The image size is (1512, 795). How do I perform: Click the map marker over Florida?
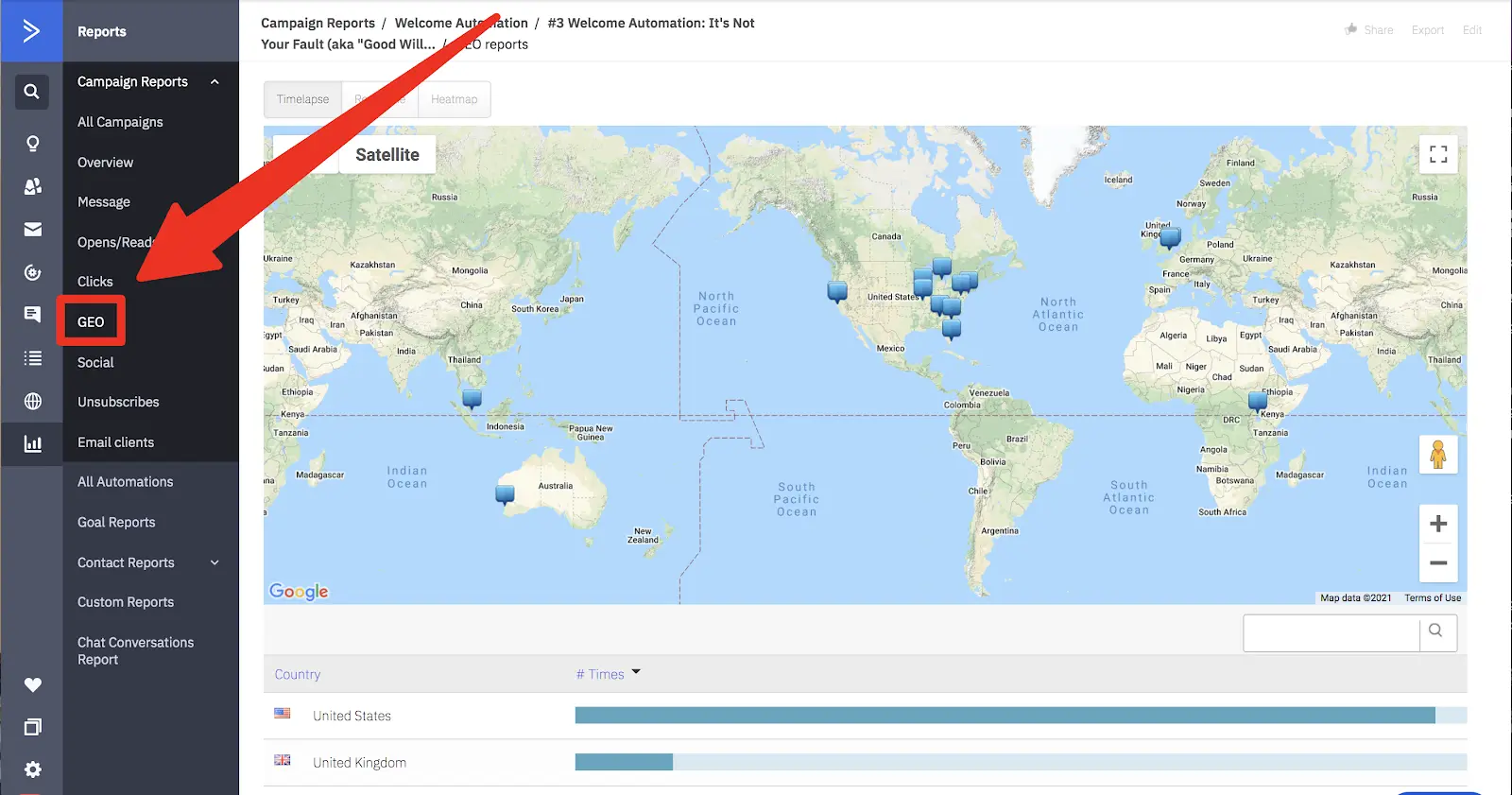point(952,328)
